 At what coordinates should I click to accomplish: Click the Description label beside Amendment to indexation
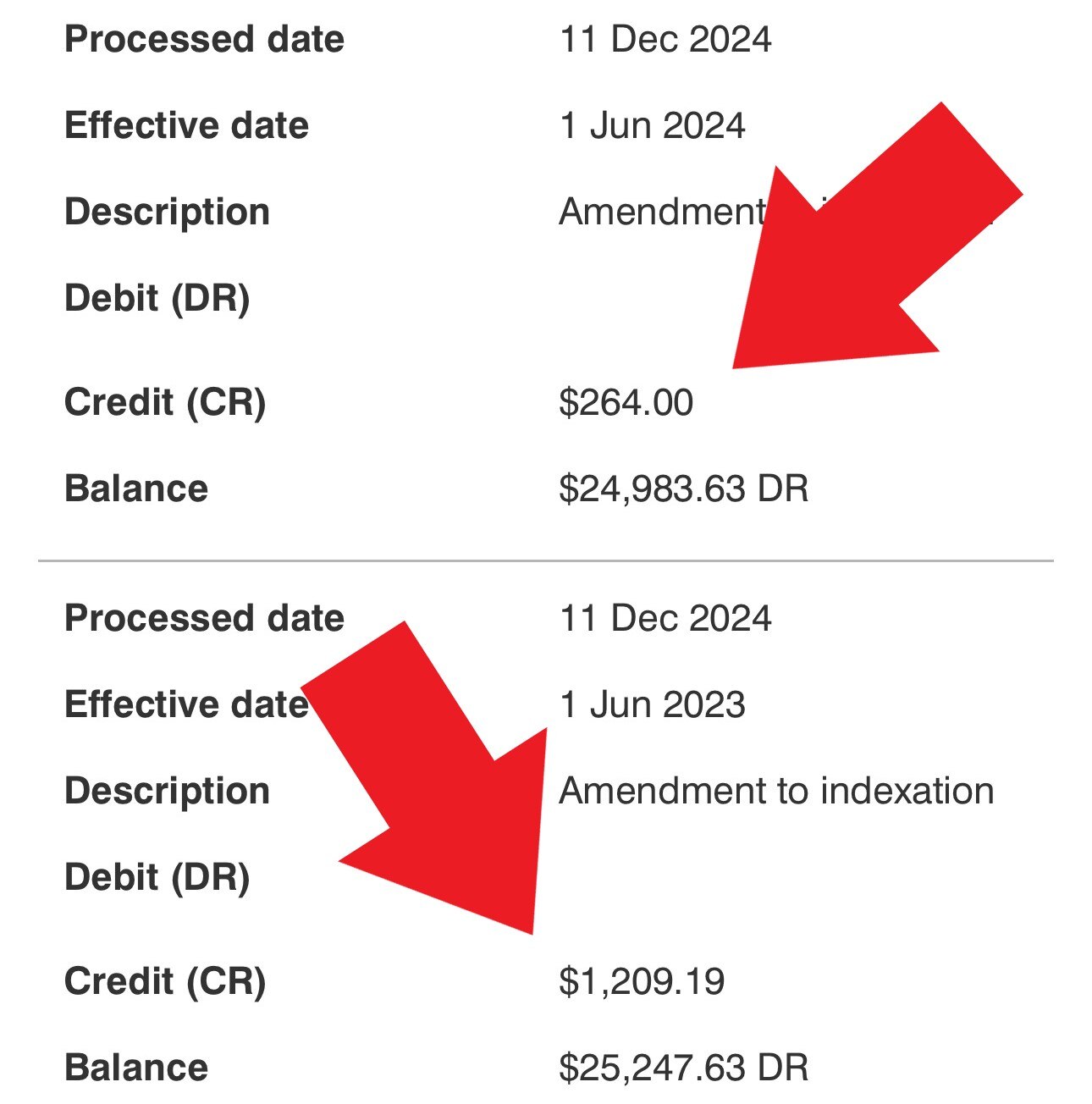tap(167, 791)
